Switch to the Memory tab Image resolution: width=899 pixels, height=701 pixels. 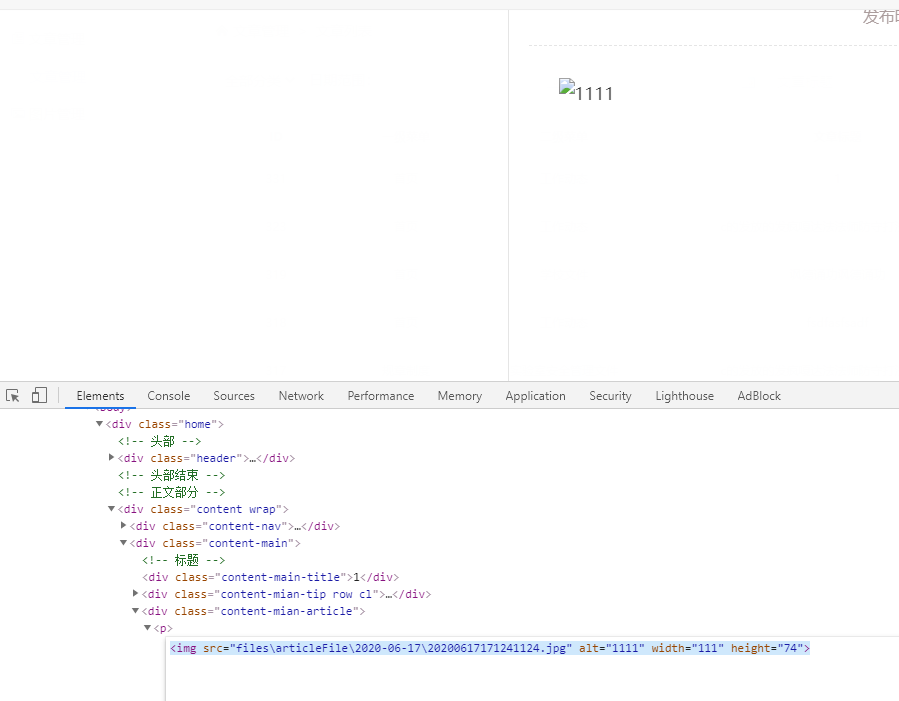coord(459,395)
